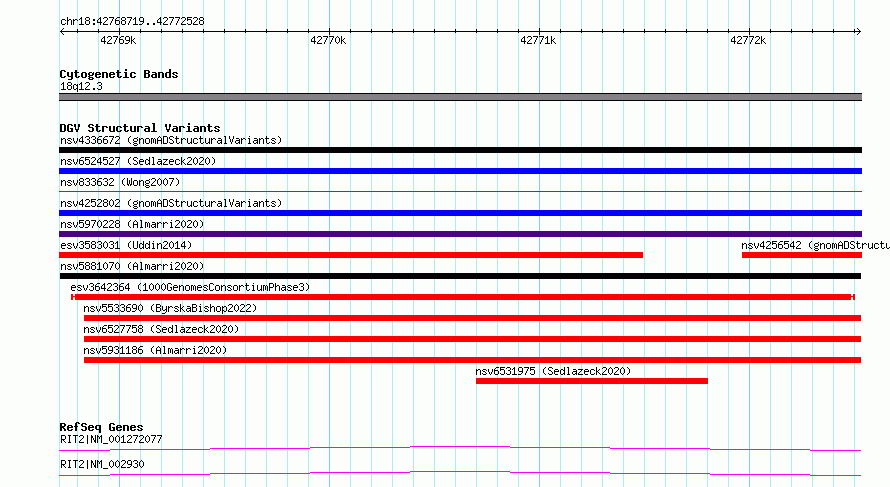Open variant nsv5881070 (Almarri2020) label

(132, 266)
